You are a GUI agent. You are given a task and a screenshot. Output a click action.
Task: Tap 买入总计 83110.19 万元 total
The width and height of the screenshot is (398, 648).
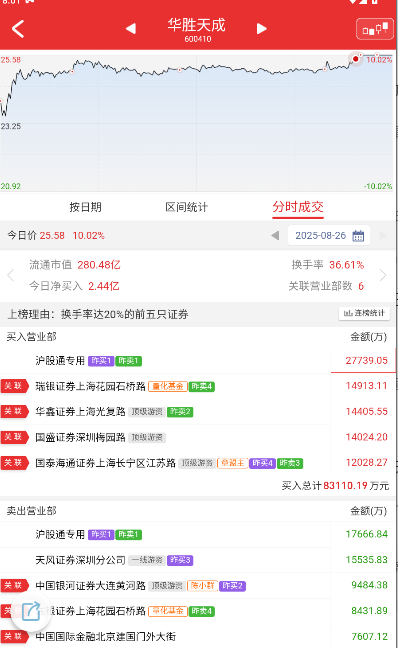tap(335, 486)
